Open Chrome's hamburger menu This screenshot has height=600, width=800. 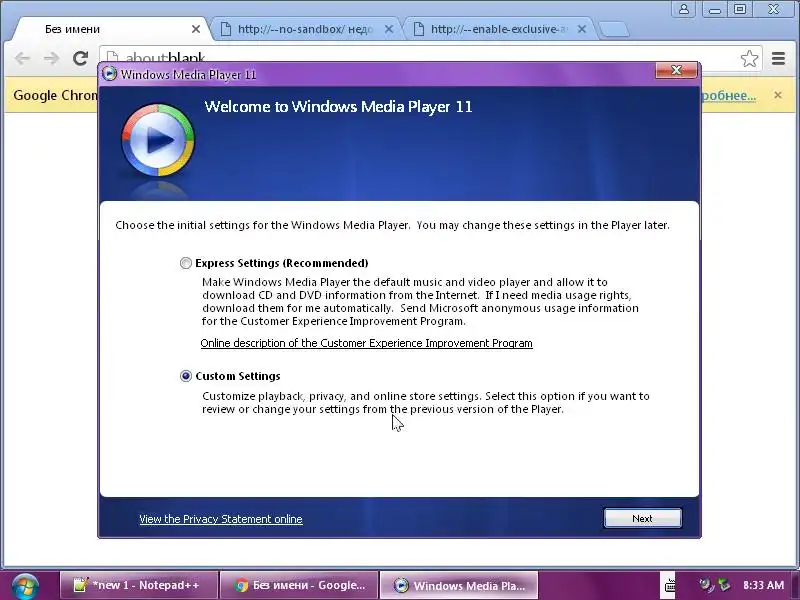point(778,59)
